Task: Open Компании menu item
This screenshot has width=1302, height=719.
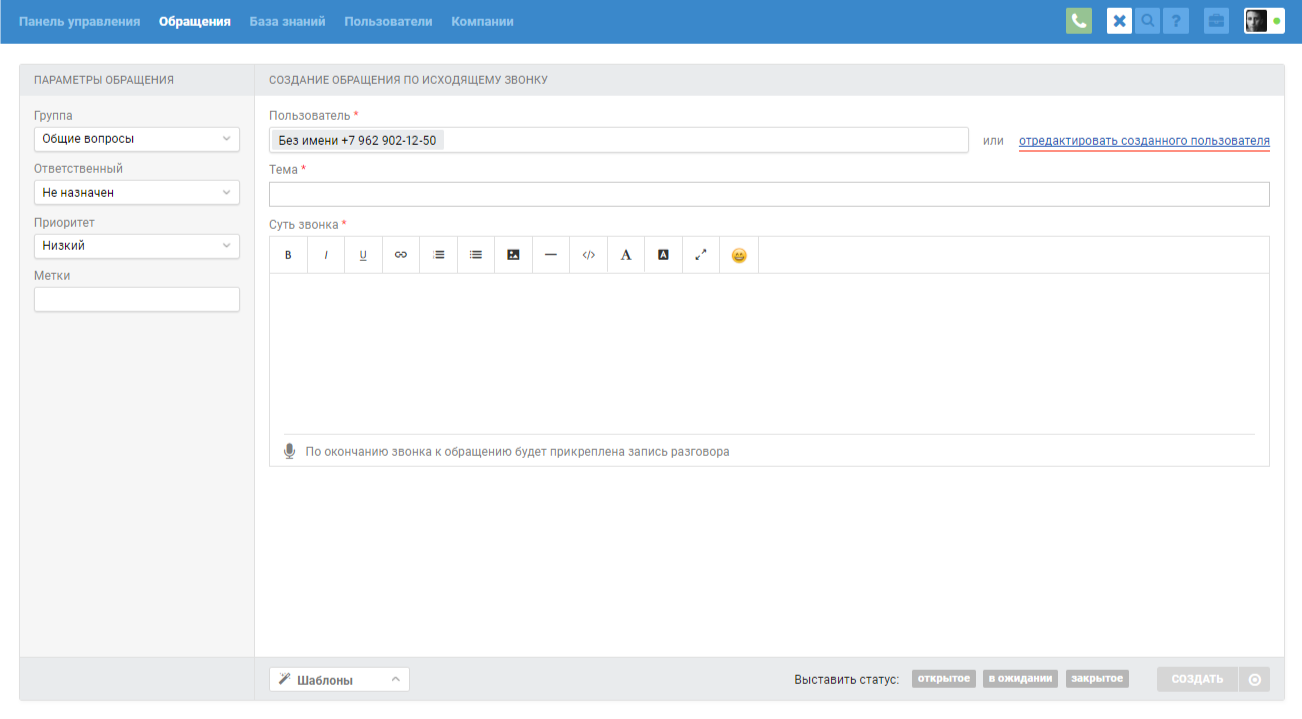Action: (x=482, y=21)
